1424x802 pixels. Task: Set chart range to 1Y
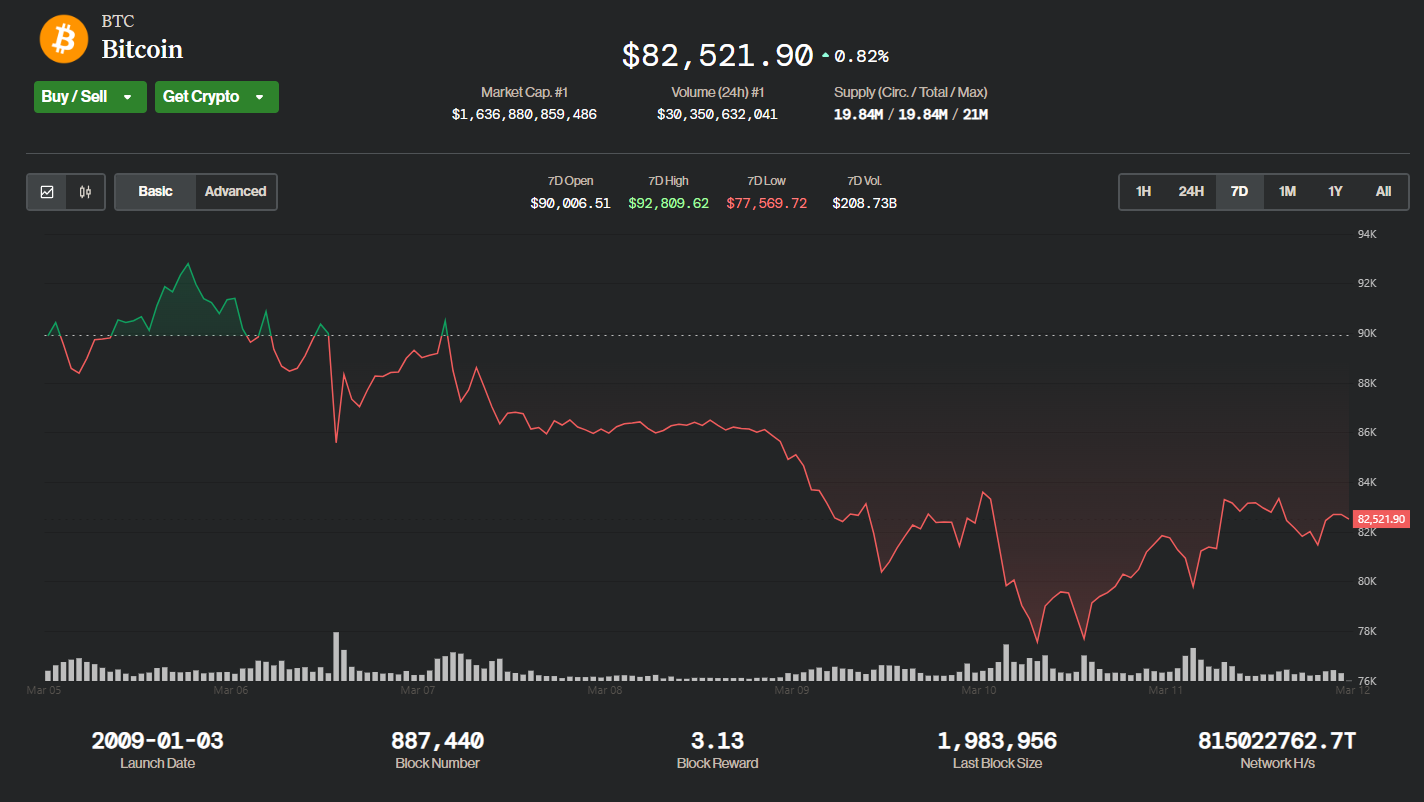1335,192
